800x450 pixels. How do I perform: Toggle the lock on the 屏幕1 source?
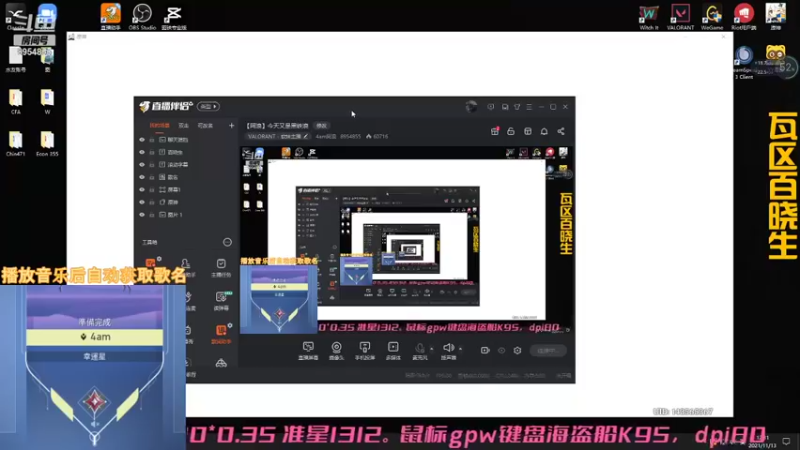[x=152, y=189]
